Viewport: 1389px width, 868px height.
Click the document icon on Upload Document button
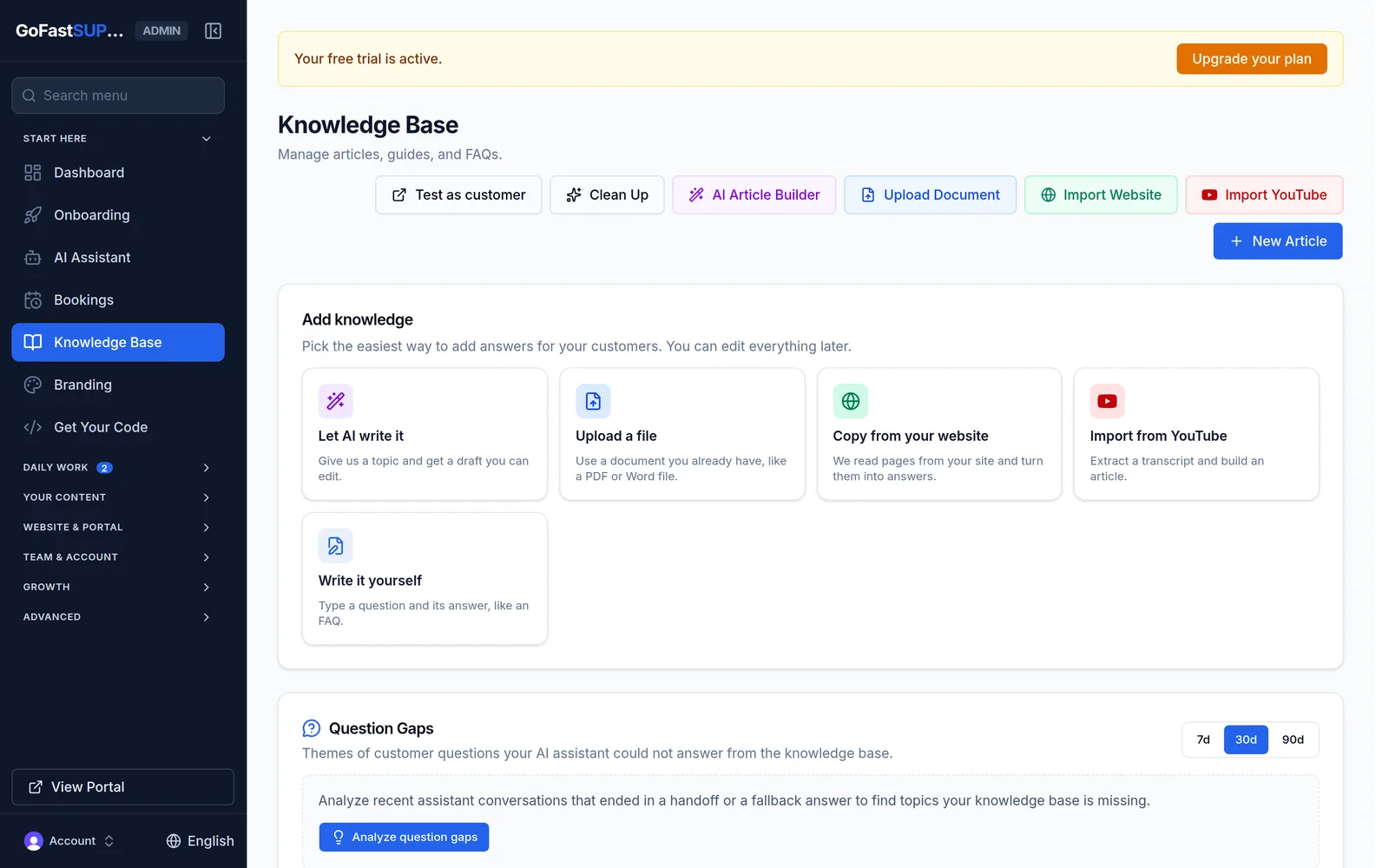point(868,195)
